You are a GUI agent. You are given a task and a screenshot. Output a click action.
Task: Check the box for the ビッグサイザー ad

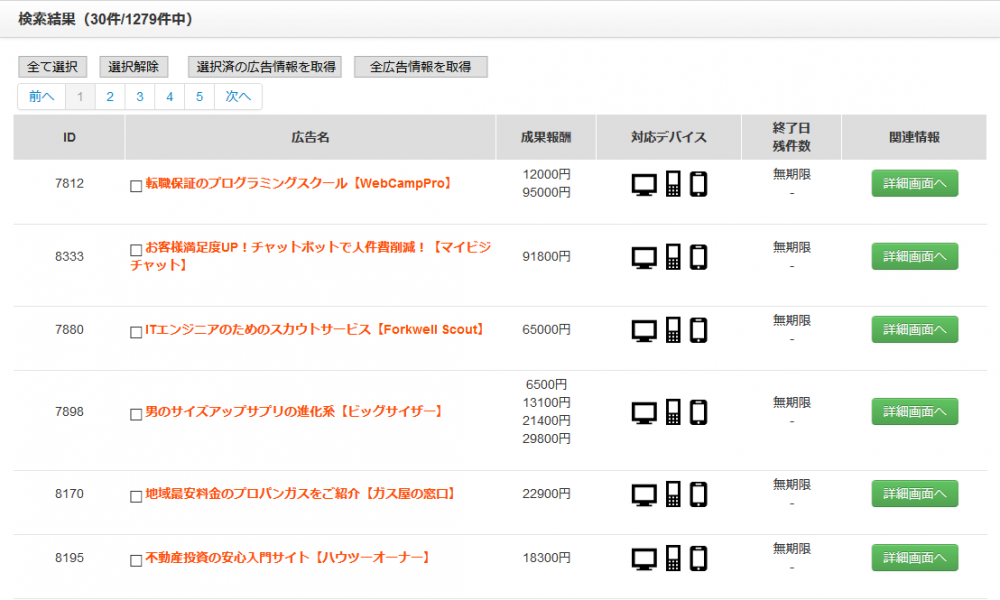coord(136,414)
